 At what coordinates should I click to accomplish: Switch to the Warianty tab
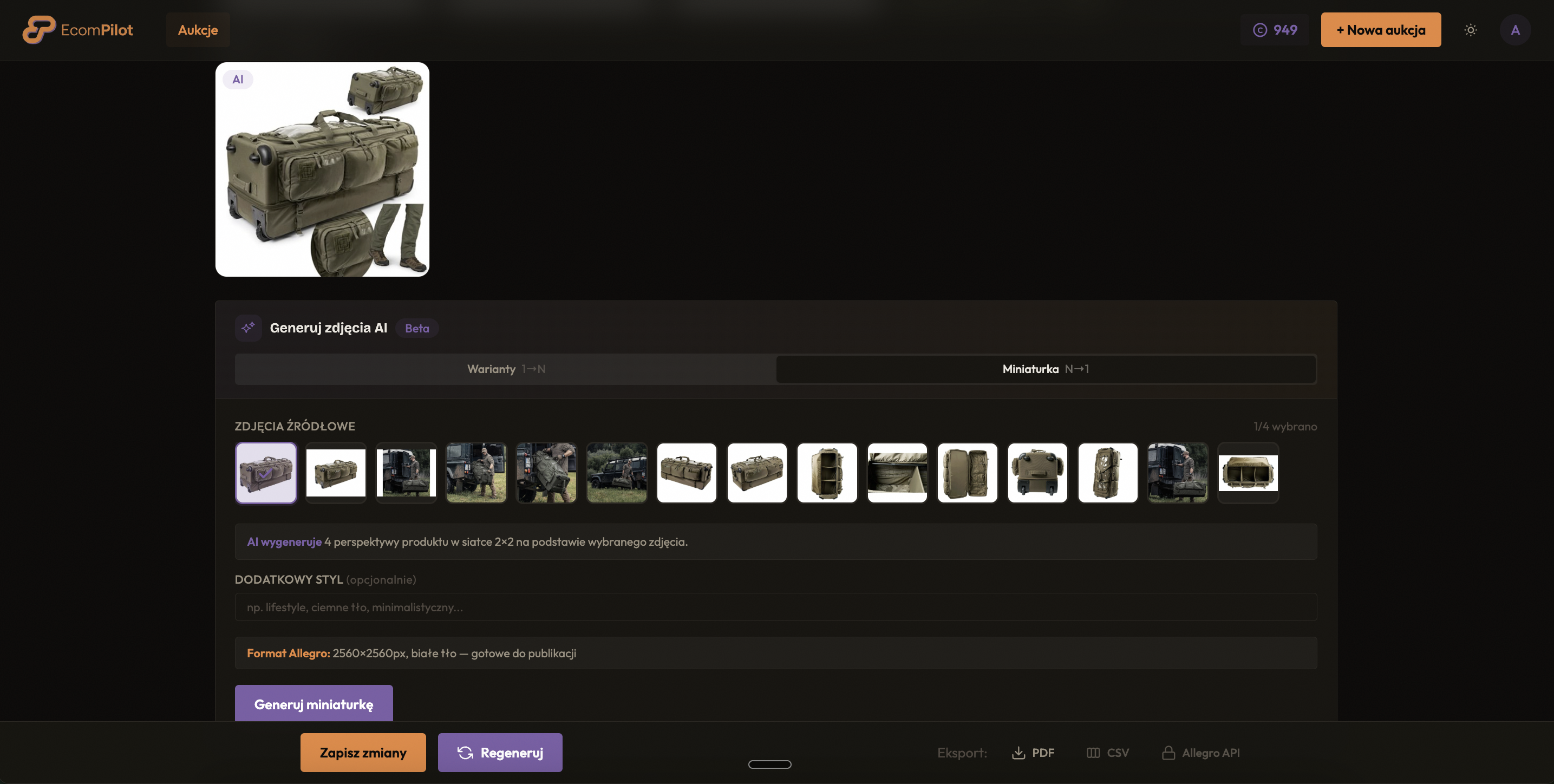coord(506,369)
